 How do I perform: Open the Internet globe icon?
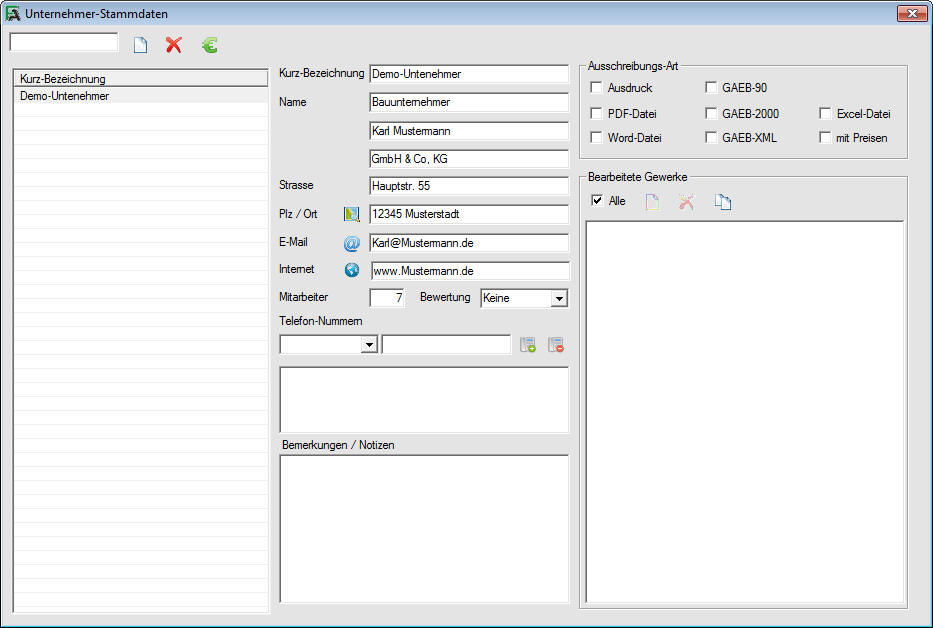coord(352,270)
